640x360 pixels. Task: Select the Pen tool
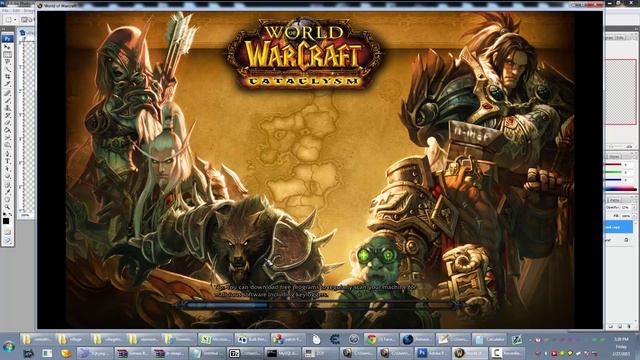click(x=7, y=153)
